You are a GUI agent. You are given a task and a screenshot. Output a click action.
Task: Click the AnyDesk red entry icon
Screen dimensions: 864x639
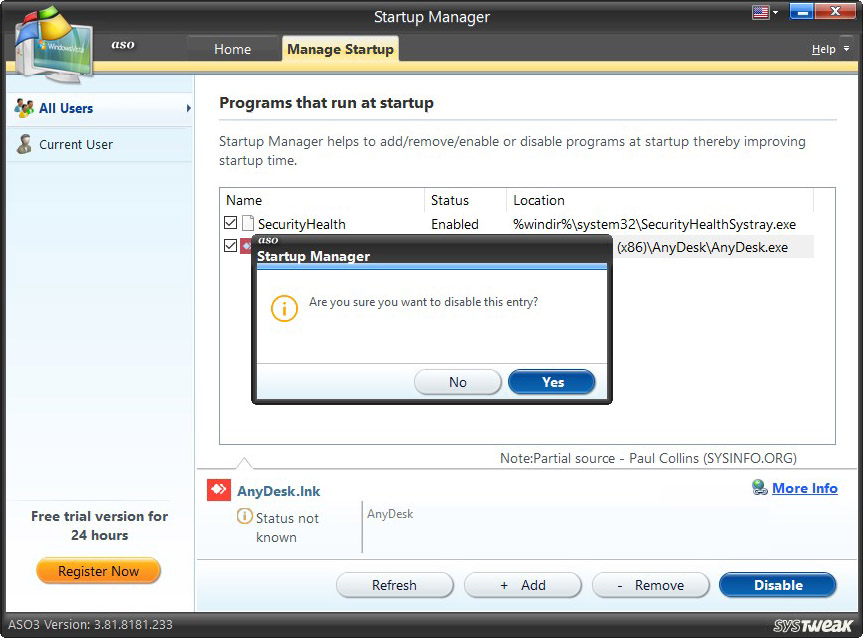tap(246, 245)
